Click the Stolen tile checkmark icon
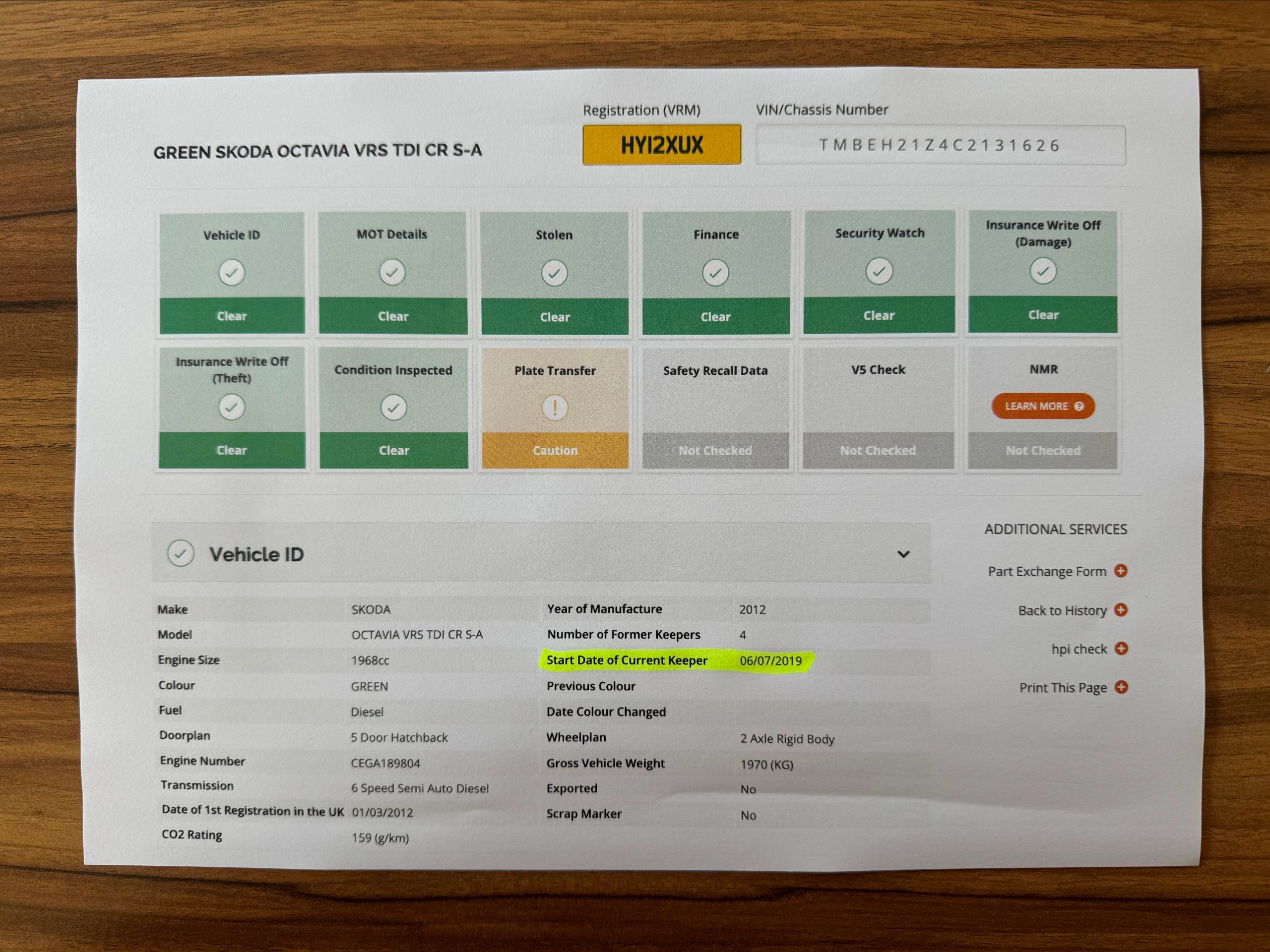This screenshot has height=952, width=1270. [554, 273]
